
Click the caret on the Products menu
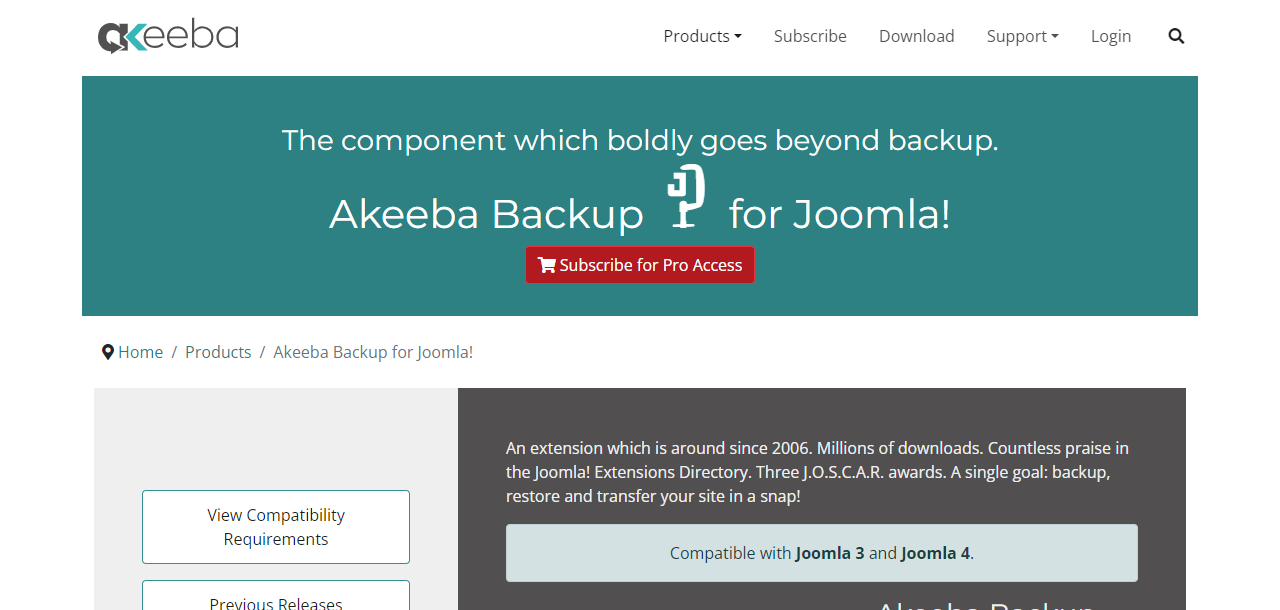739,36
